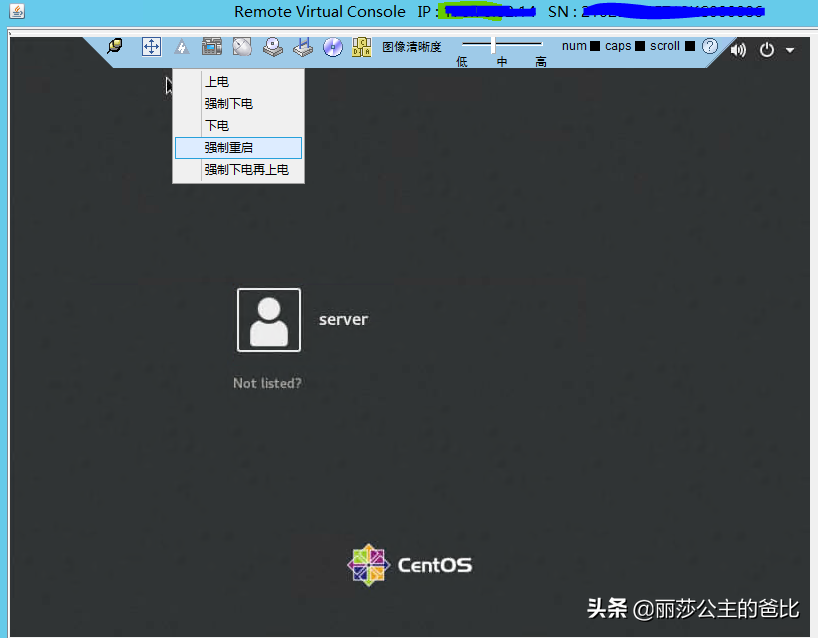Viewport: 818px width, 638px height.
Task: Click the virtual floppy drive icon
Action: [x=303, y=47]
